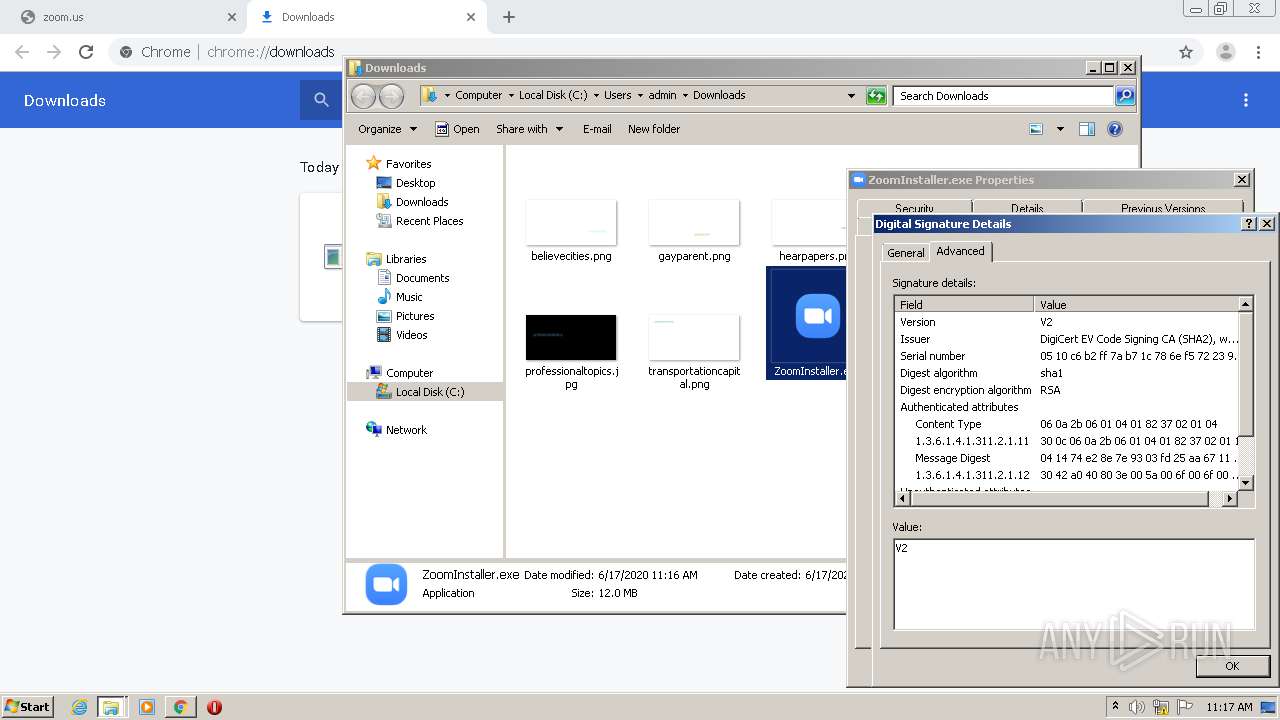Focus the Search Downloads field

1003,96
